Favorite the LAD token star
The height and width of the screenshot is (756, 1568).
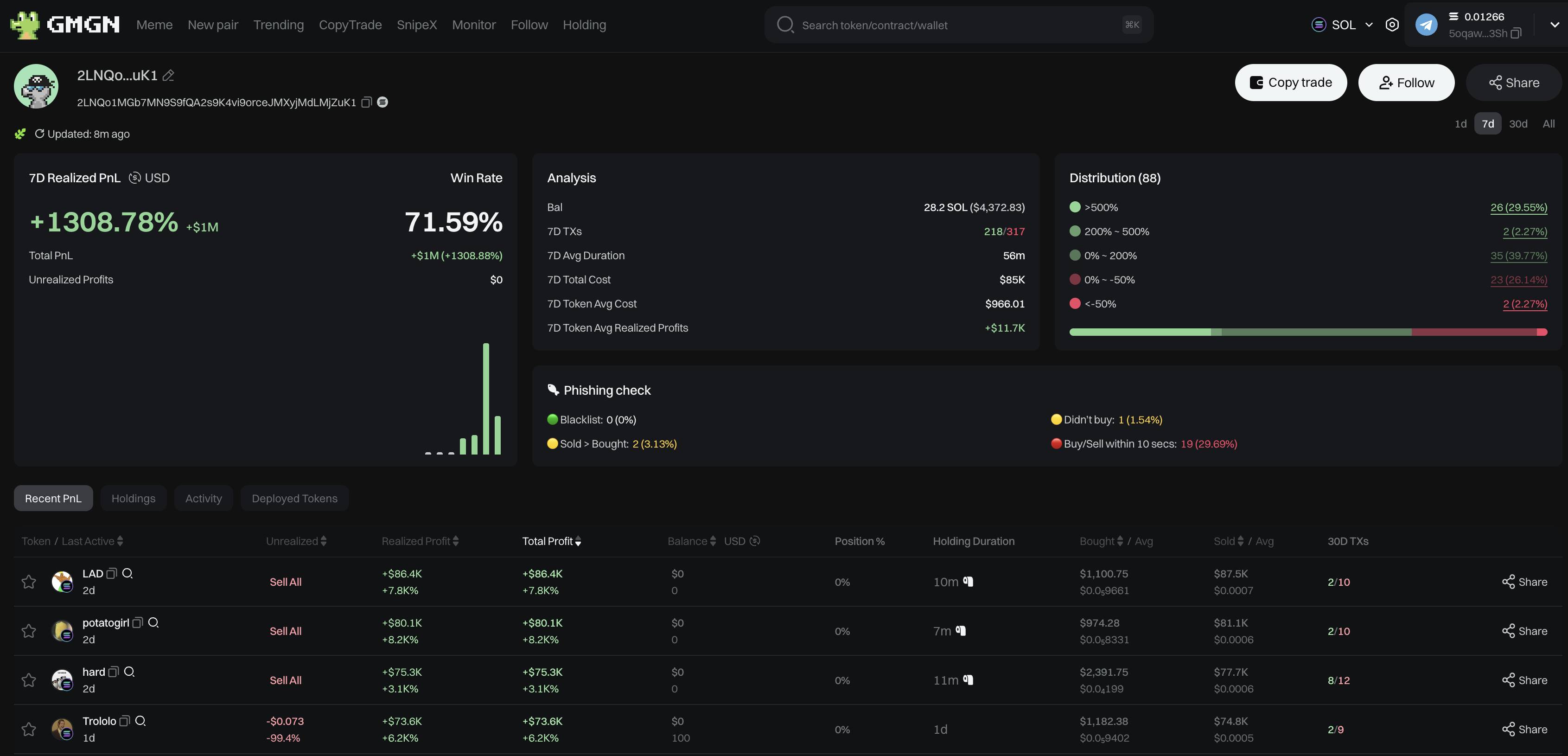point(29,582)
